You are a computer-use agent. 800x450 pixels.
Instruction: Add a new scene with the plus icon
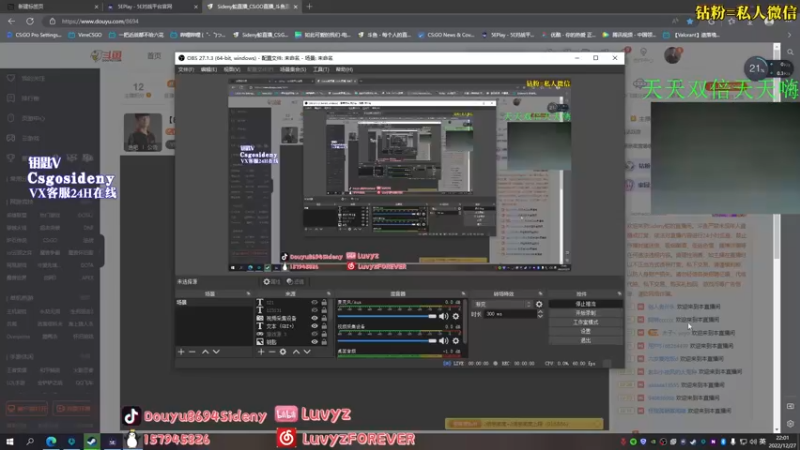pos(181,352)
